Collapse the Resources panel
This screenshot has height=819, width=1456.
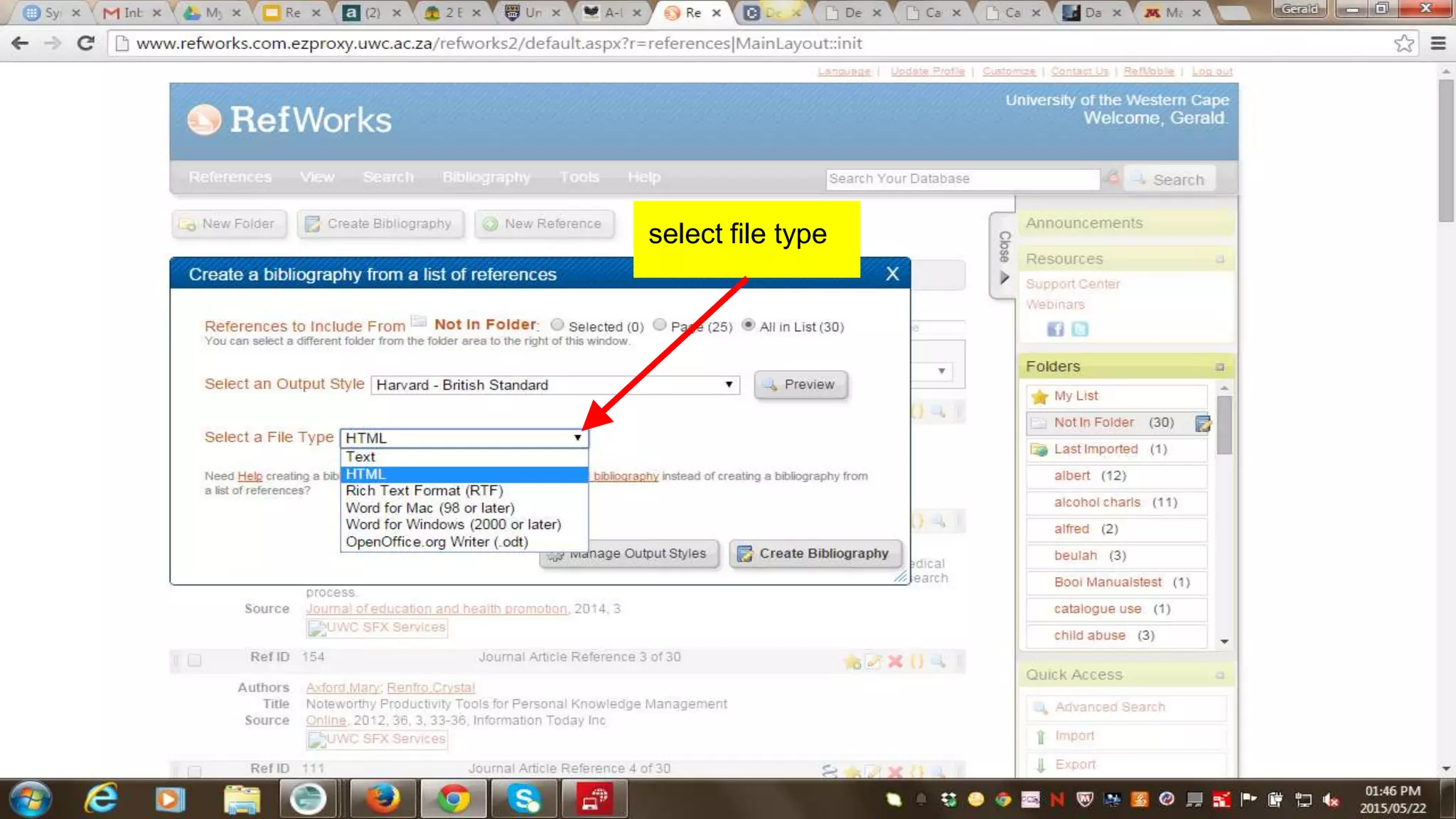pos(1220,259)
